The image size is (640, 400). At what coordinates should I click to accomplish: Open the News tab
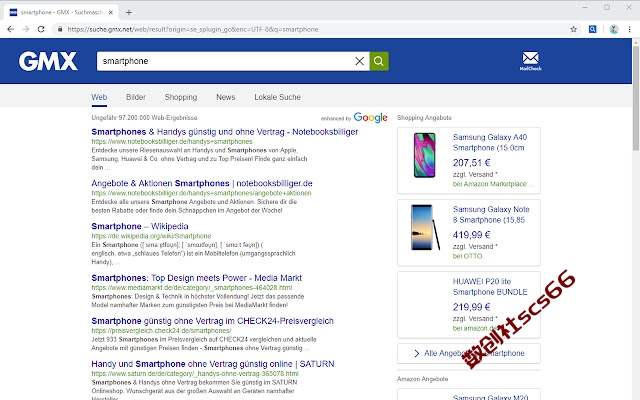click(226, 97)
